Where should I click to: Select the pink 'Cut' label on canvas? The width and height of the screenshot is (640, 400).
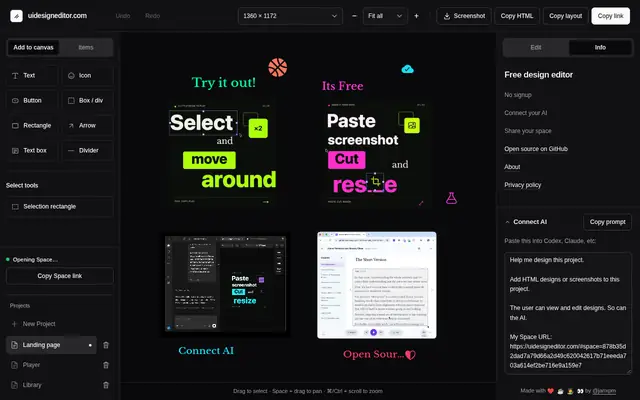point(347,159)
